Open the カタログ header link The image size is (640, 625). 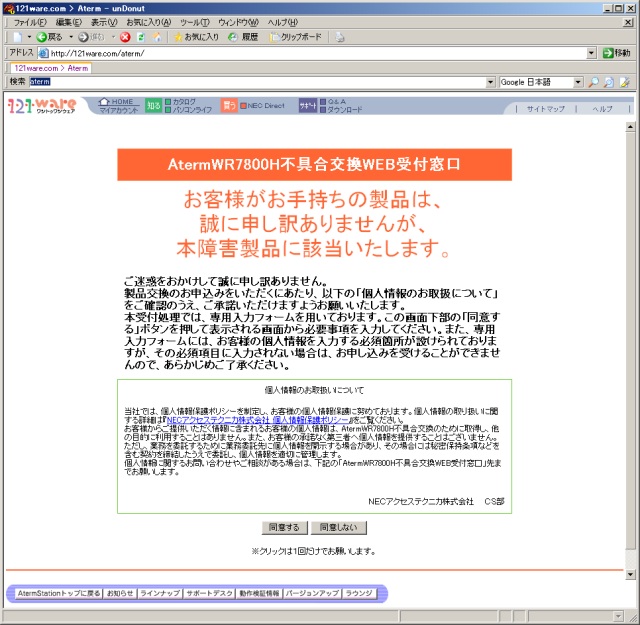(x=180, y=102)
